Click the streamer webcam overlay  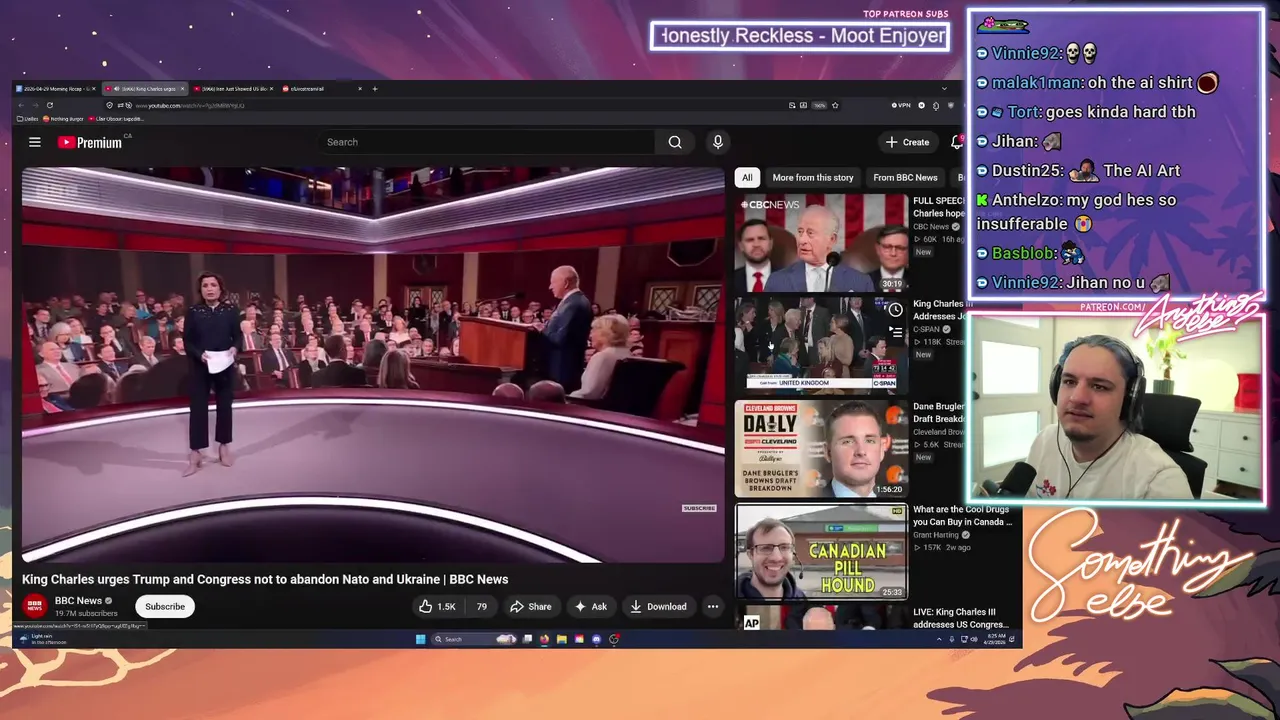pyautogui.click(x=1115, y=408)
